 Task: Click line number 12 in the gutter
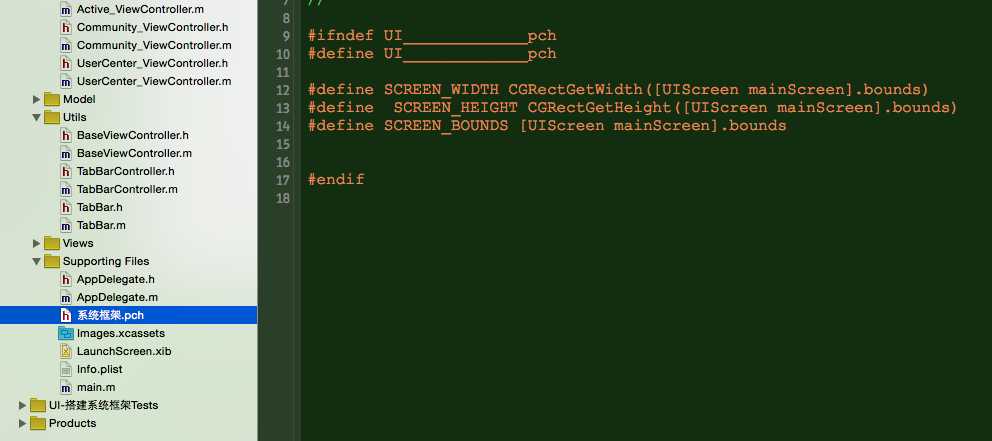point(283,90)
